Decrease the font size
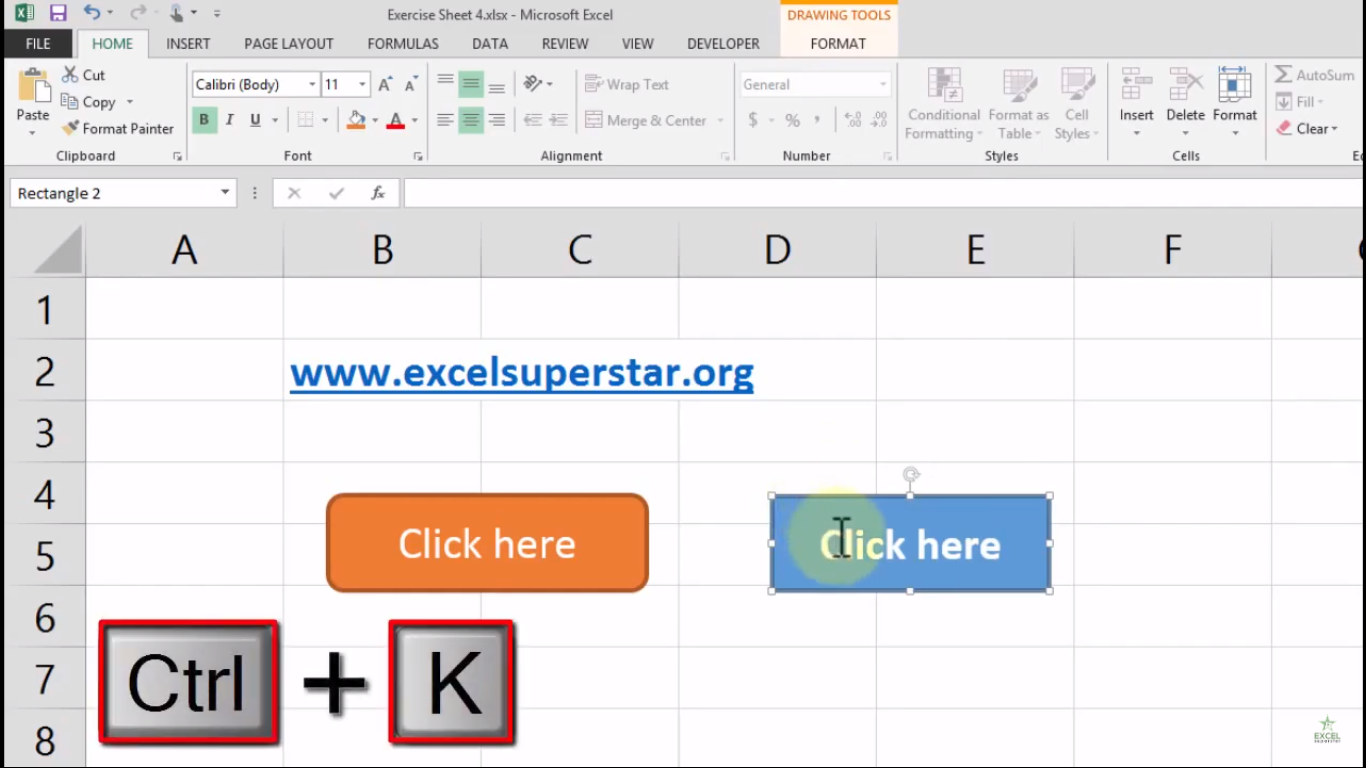Image resolution: width=1366 pixels, height=768 pixels. click(410, 85)
